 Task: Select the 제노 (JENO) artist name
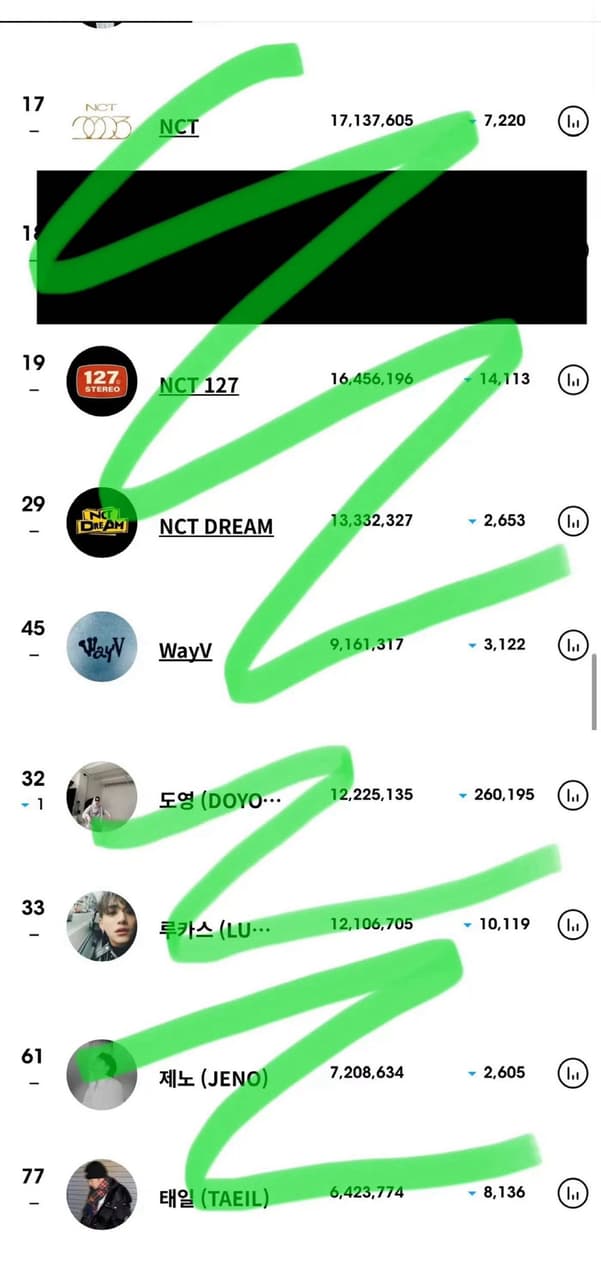point(214,1078)
